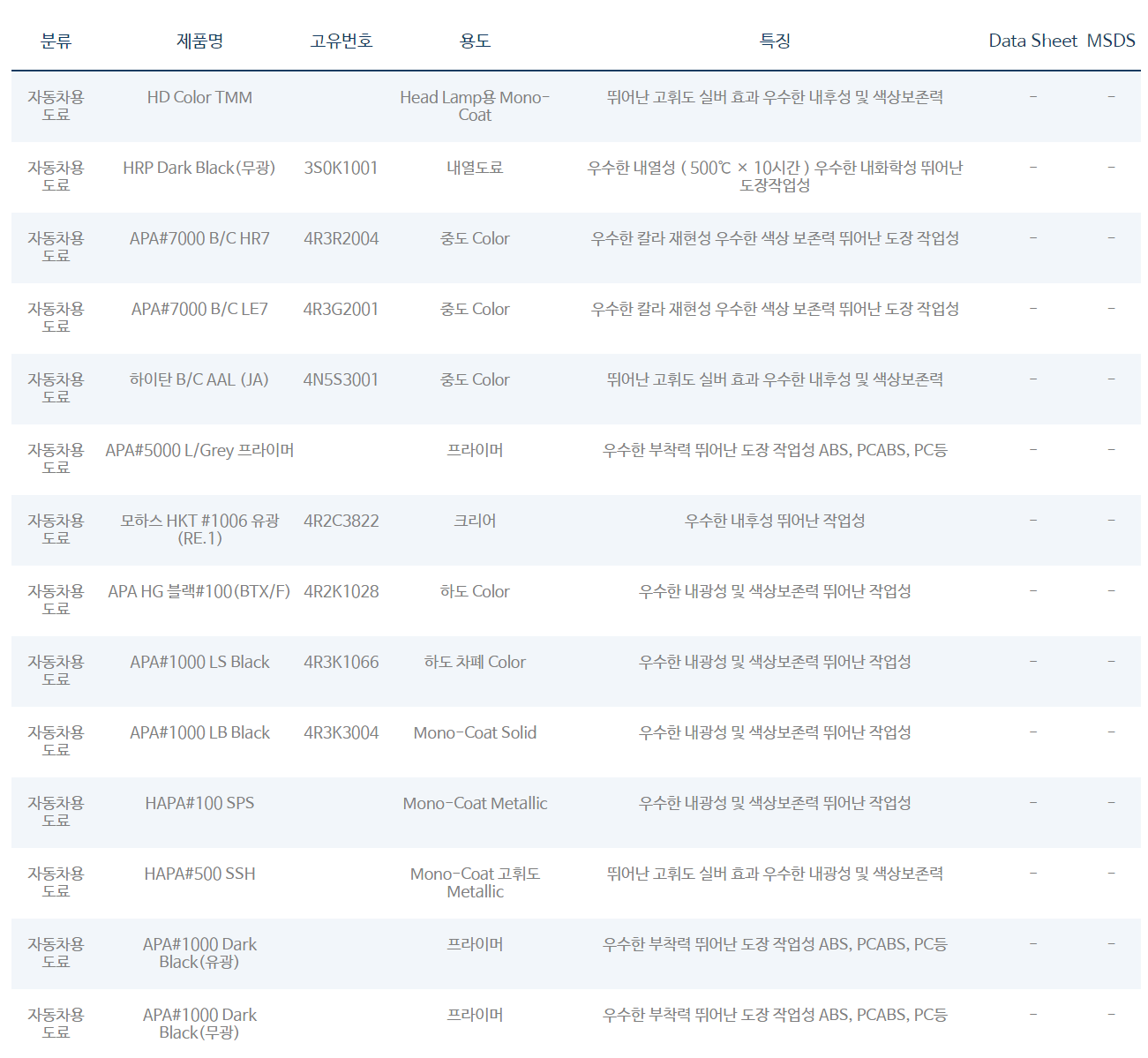The image size is (1148, 1058).
Task: Open the HAPA#100 SPS product row
Action: point(199,803)
